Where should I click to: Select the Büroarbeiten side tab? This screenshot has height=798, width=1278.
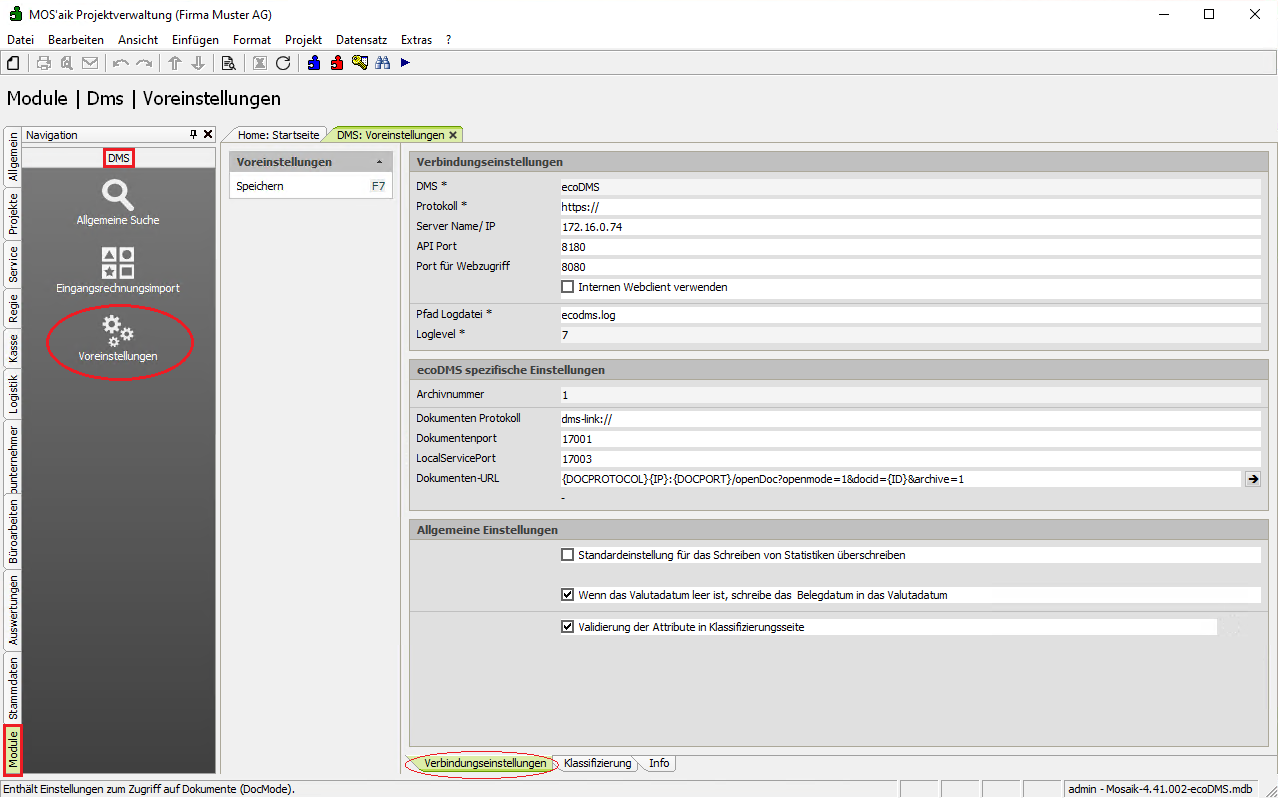[x=13, y=531]
